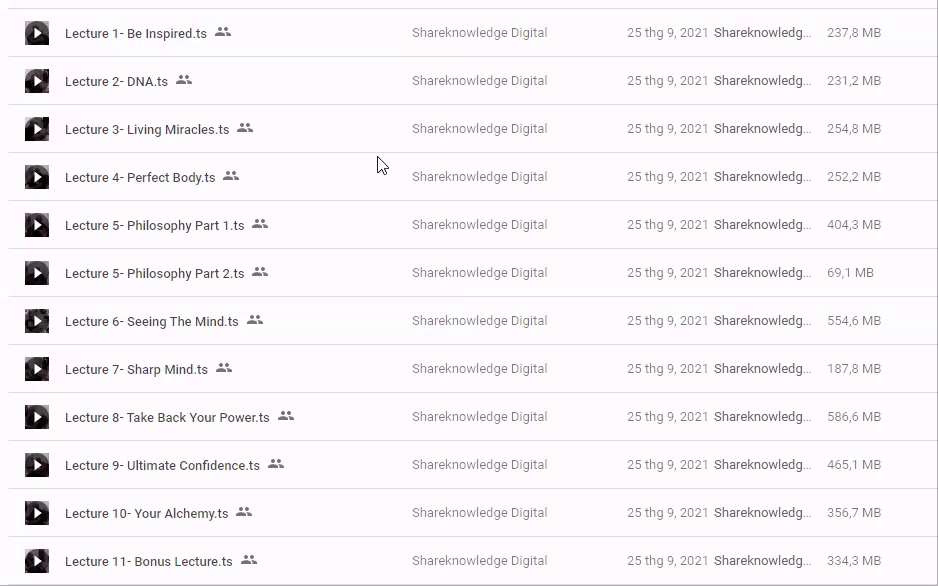Click video thumbnail icon of Lecture 7- Sharp Mind
The width and height of the screenshot is (938, 586).
coord(37,369)
